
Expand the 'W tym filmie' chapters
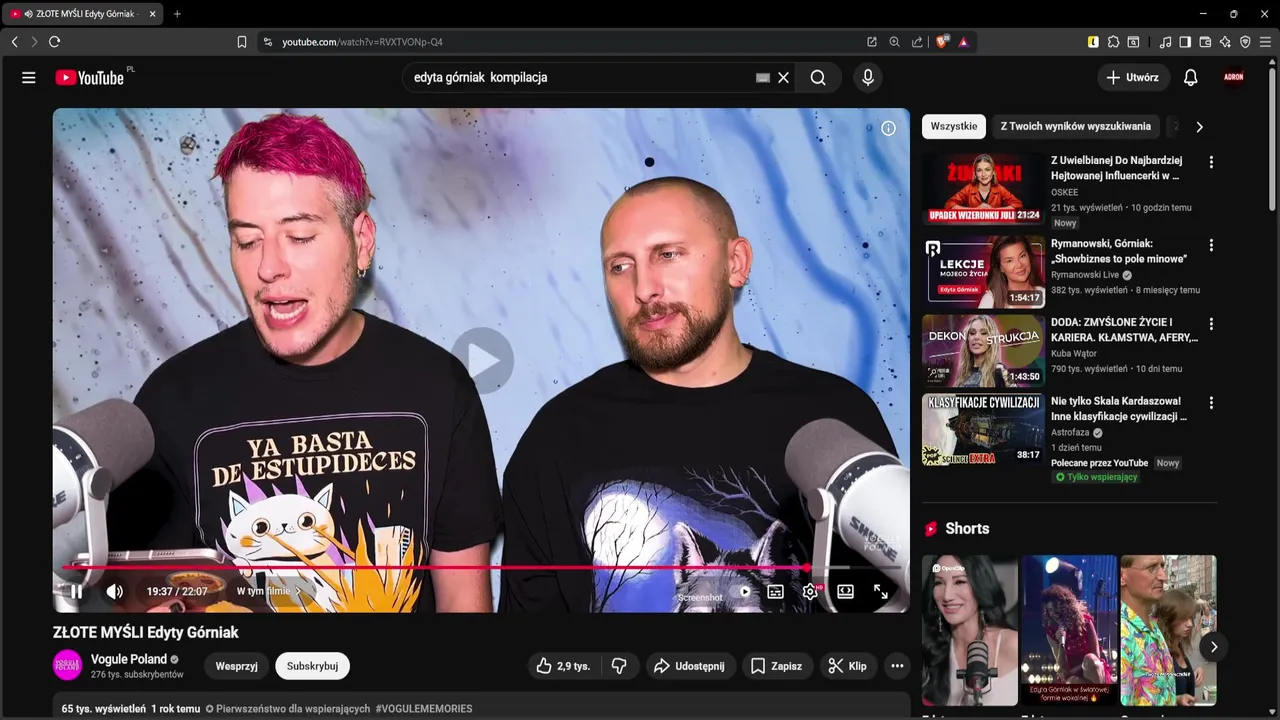coord(269,591)
